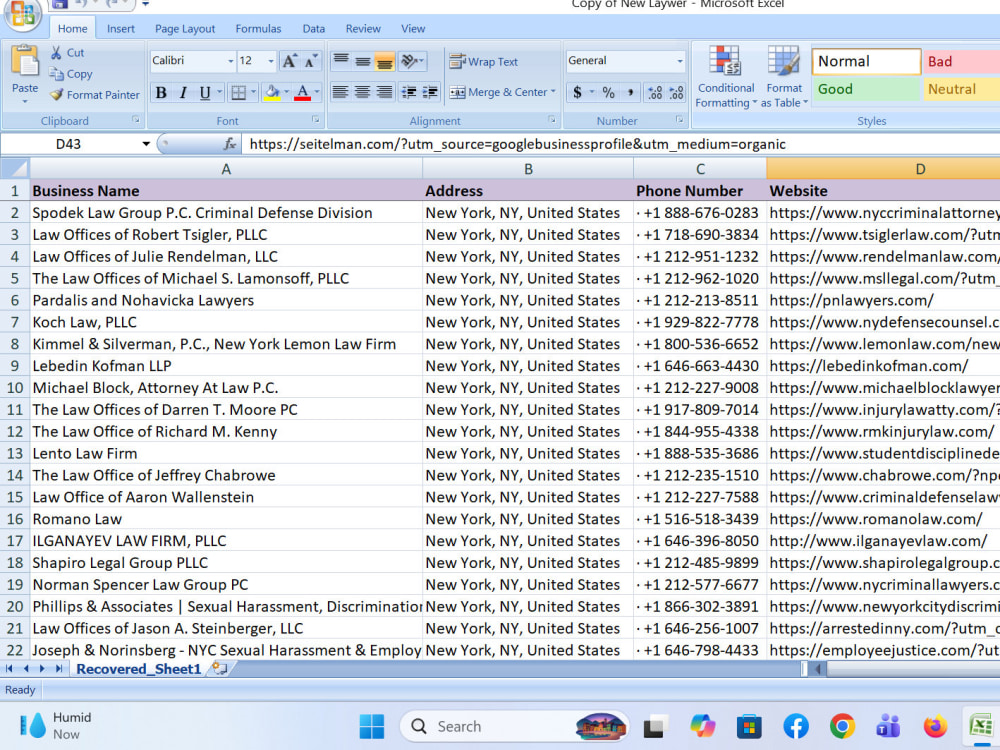Switch to the Formulas tab
1000x750 pixels.
[258, 29]
